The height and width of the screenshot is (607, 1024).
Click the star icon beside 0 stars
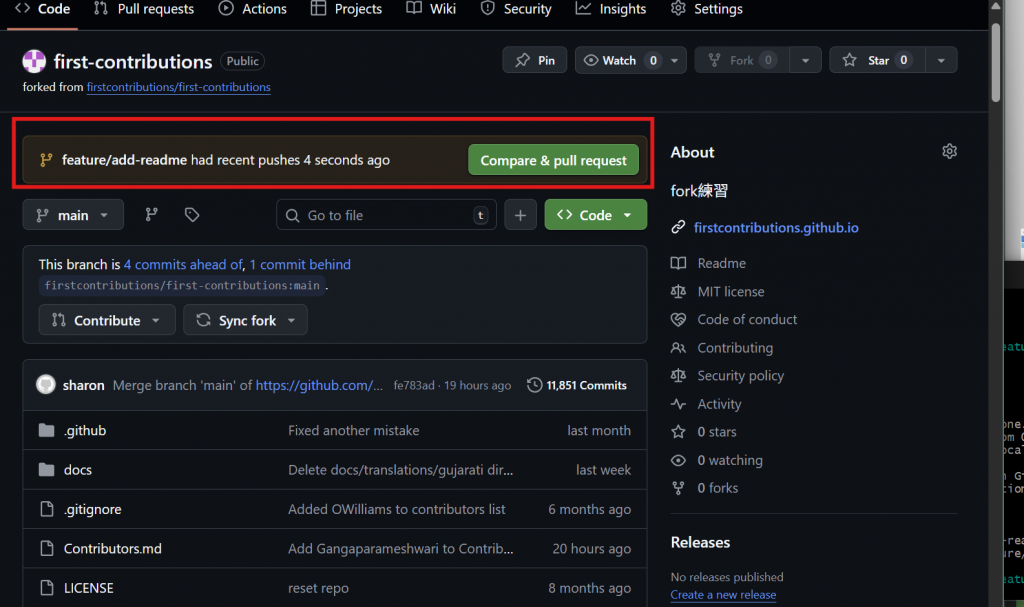point(678,432)
